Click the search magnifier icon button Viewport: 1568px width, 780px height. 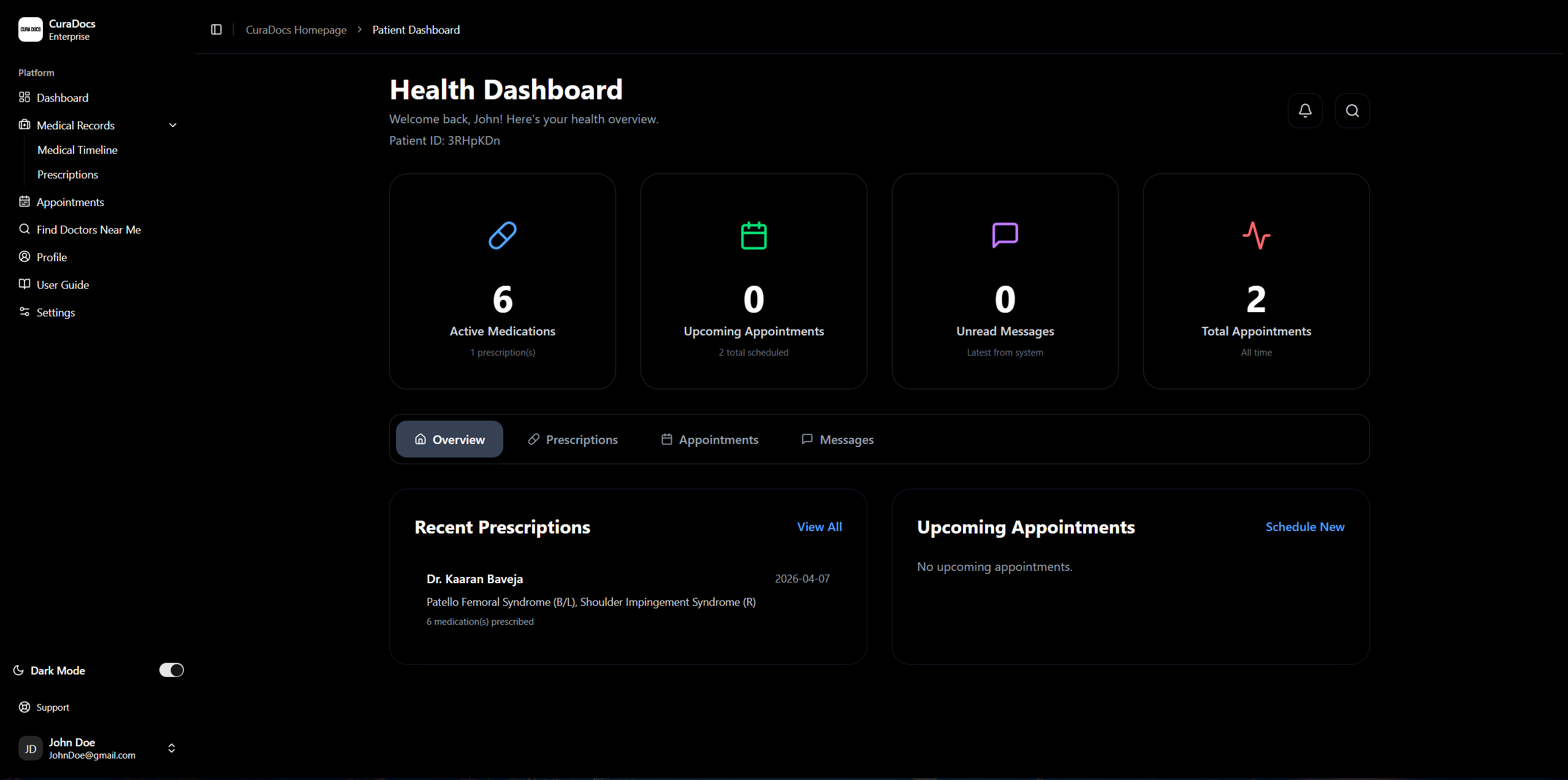pyautogui.click(x=1352, y=110)
